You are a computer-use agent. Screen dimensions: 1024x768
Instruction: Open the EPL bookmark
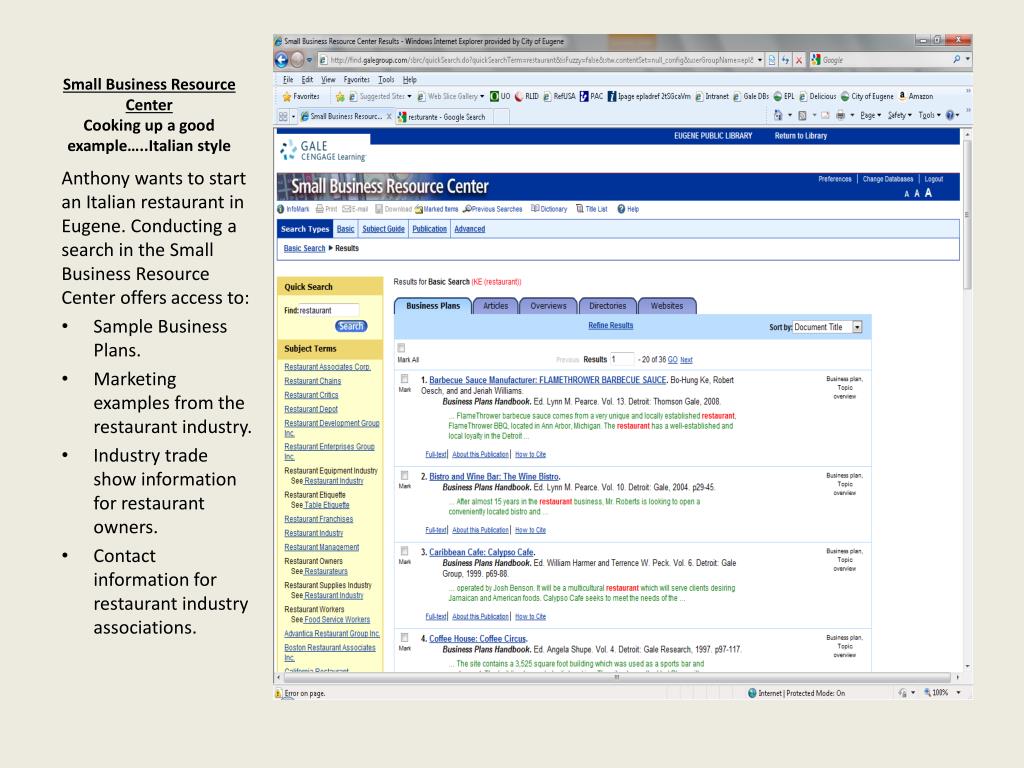click(x=784, y=97)
